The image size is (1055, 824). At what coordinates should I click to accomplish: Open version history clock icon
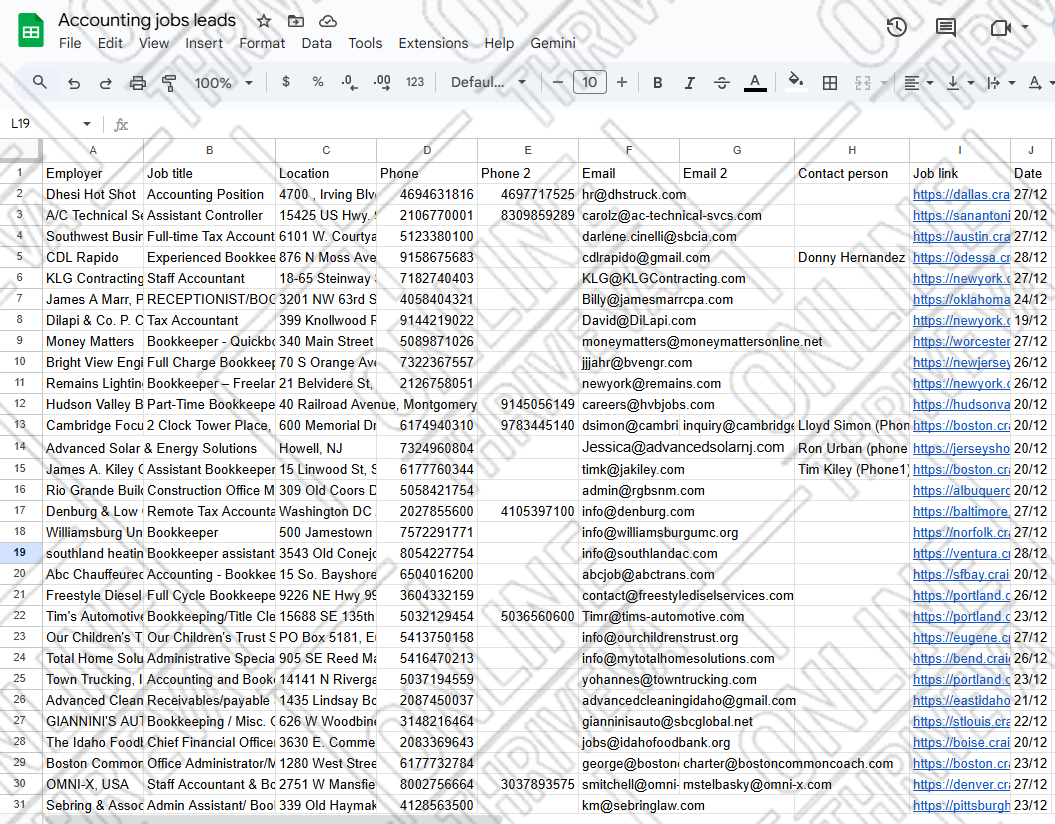pos(896,27)
